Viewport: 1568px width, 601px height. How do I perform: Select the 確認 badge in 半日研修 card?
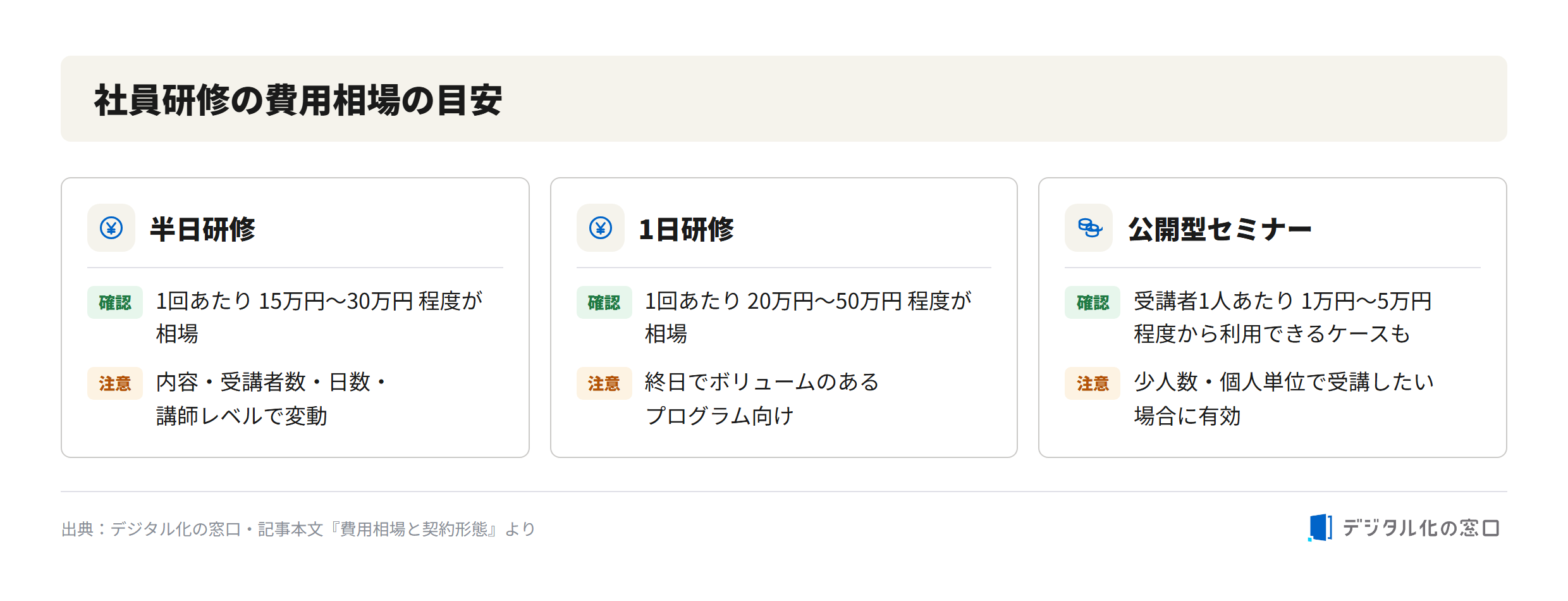pos(115,302)
